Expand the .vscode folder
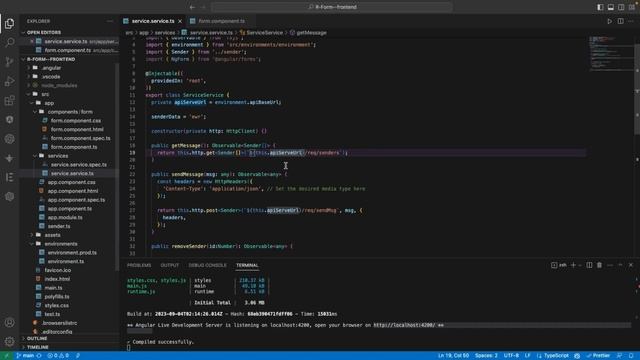This screenshot has width=640, height=360. click(x=51, y=77)
